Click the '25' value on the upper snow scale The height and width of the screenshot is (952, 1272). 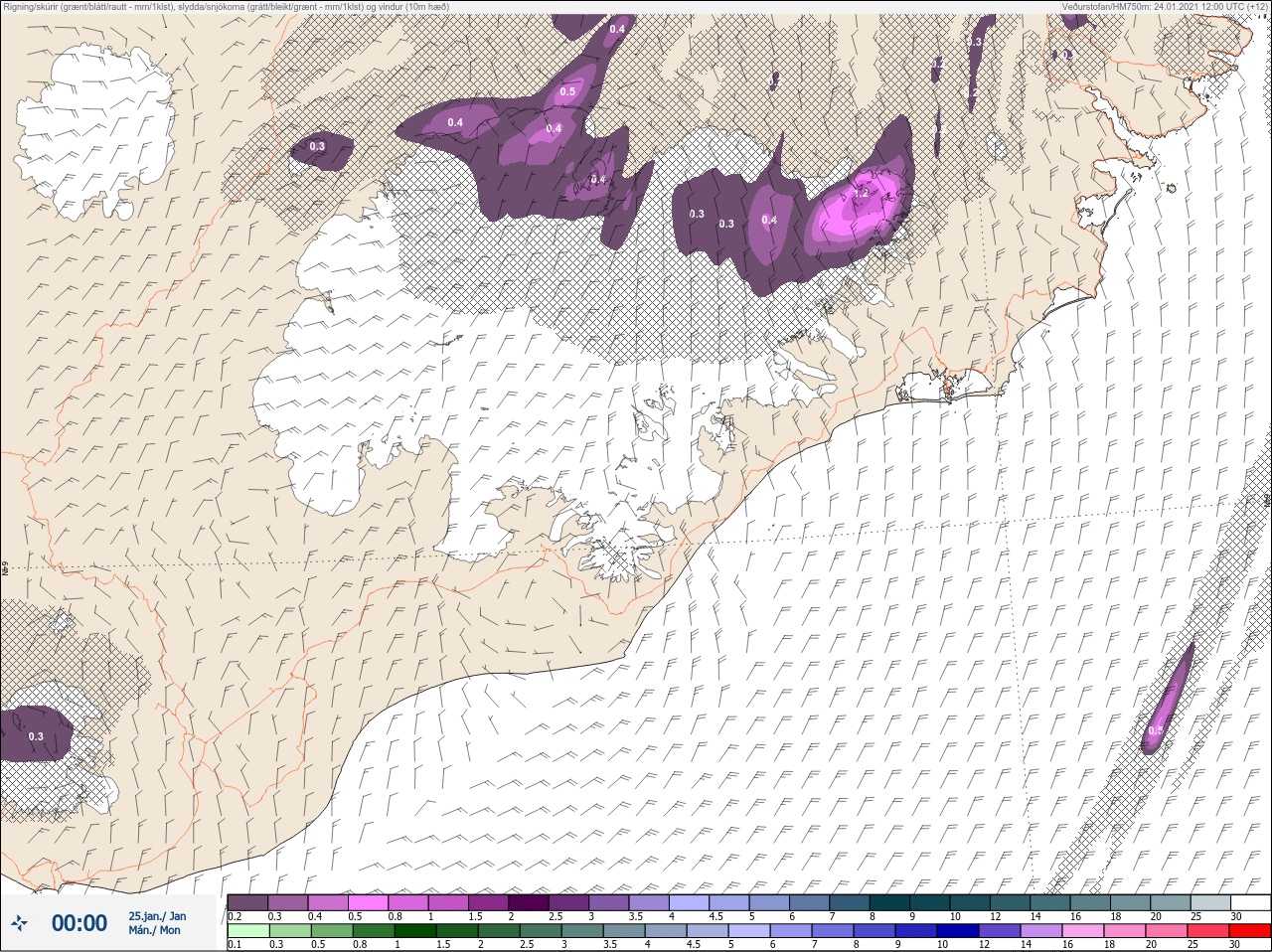(x=1196, y=916)
